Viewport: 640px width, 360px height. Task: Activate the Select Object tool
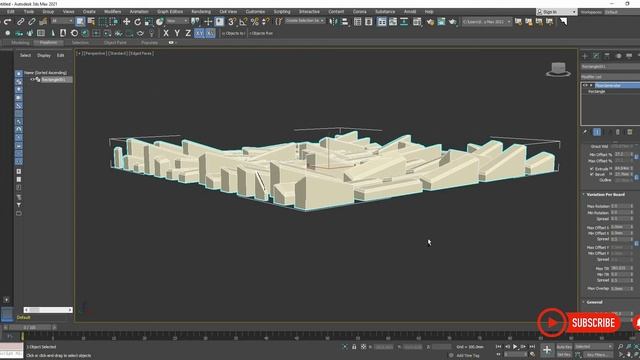(80, 22)
